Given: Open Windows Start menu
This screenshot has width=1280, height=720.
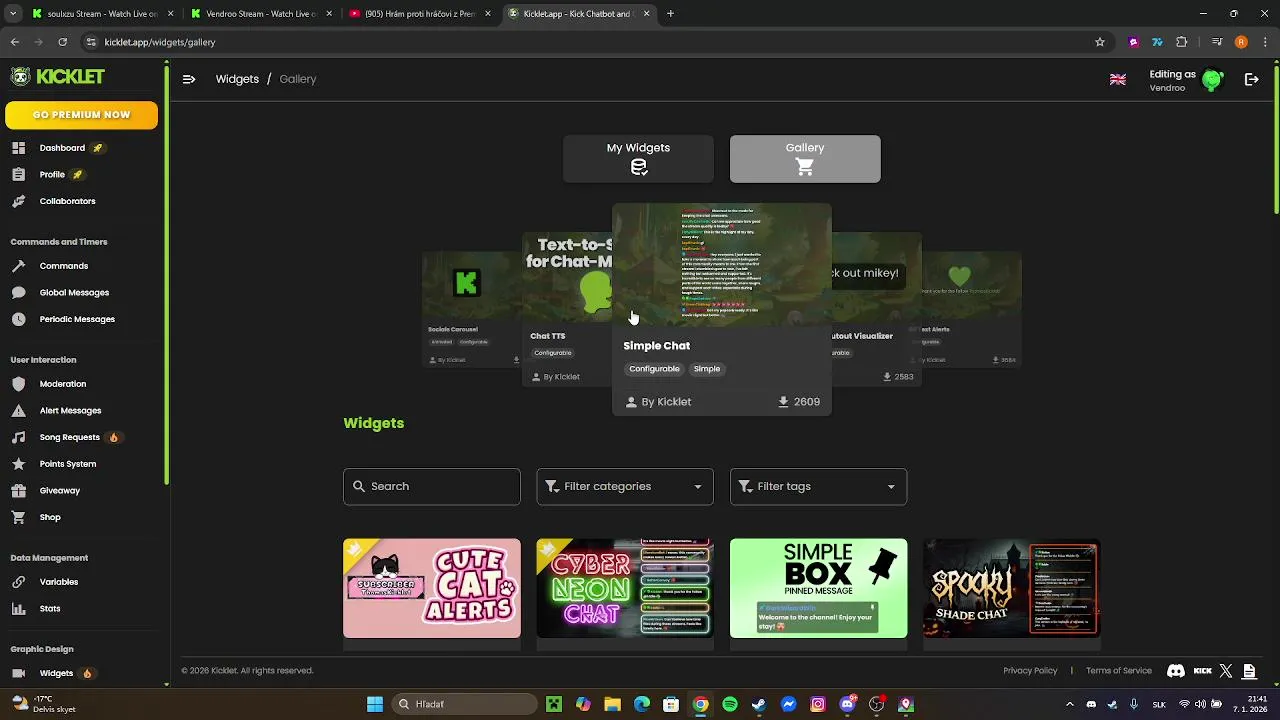Looking at the screenshot, I should click(x=375, y=704).
